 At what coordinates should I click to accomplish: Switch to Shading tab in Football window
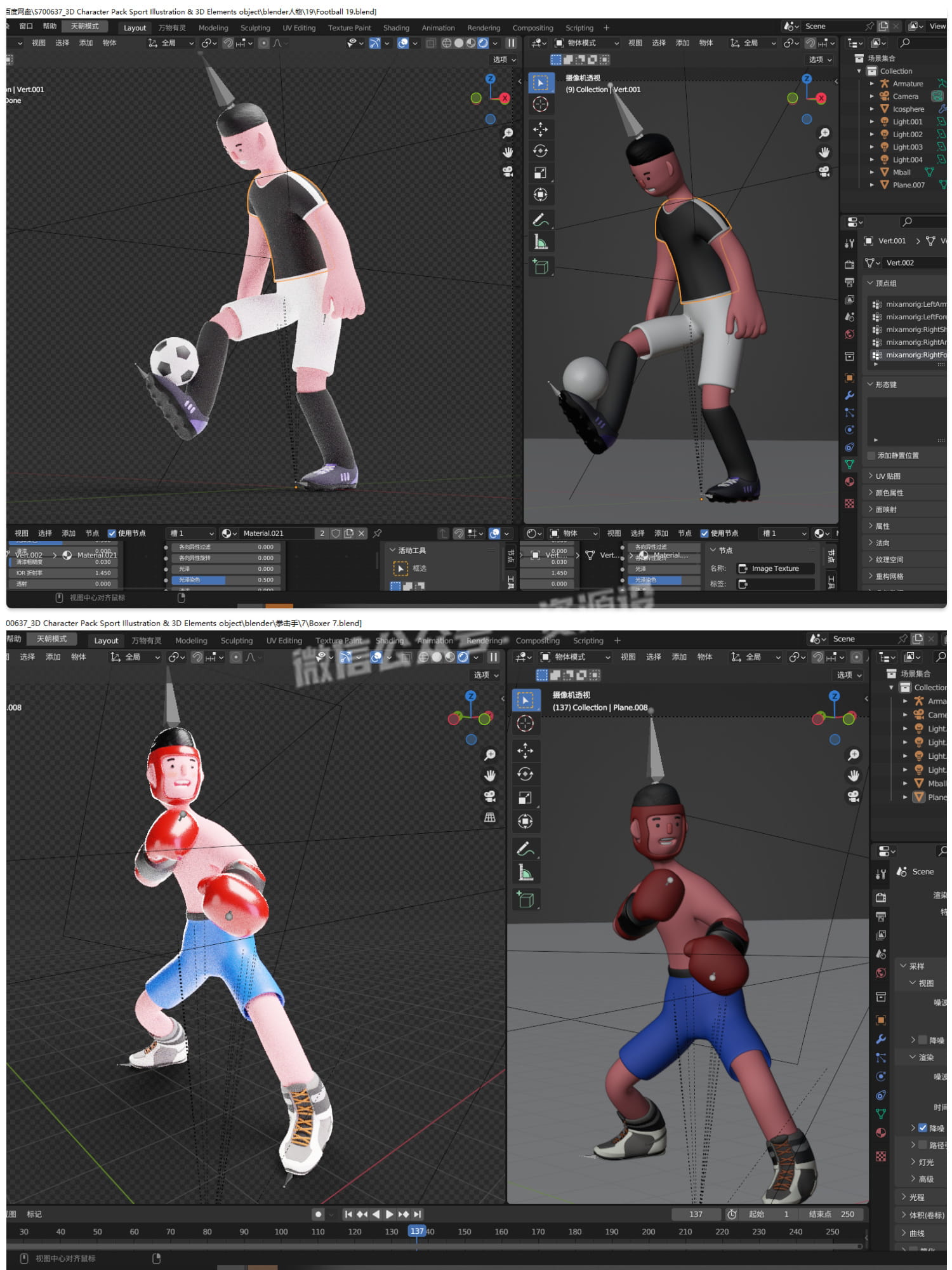pyautogui.click(x=396, y=28)
